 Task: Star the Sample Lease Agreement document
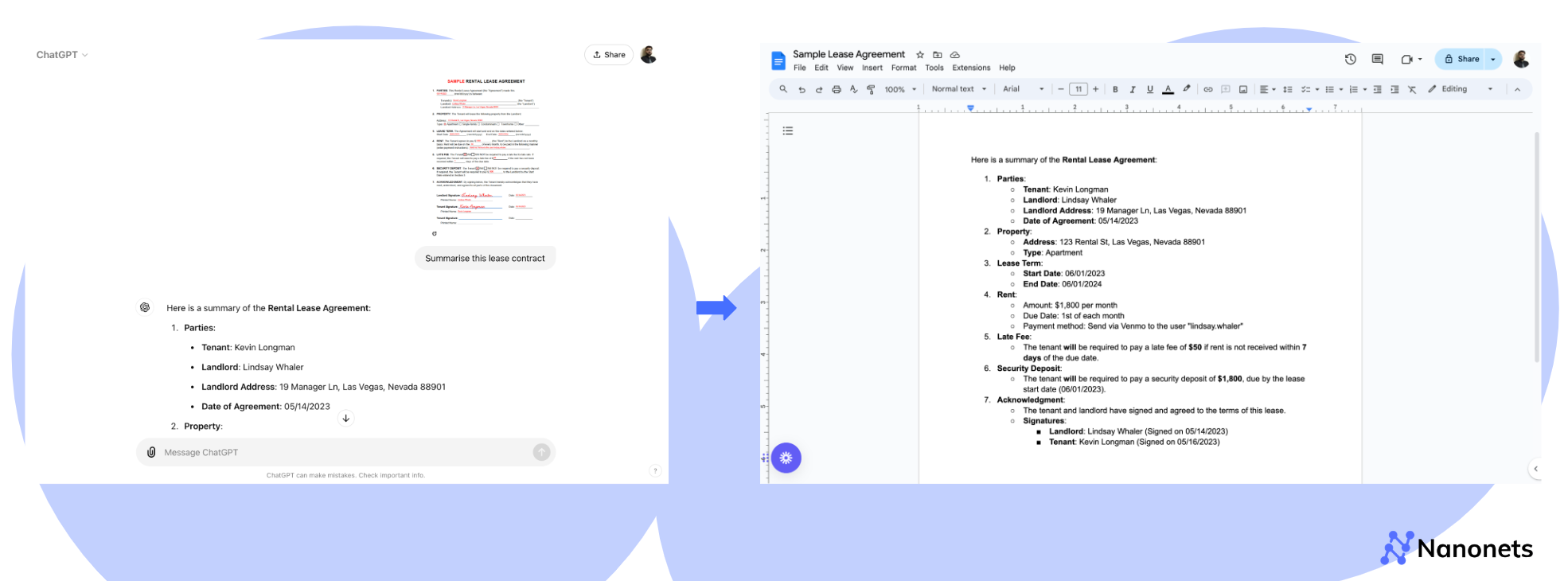tap(920, 55)
